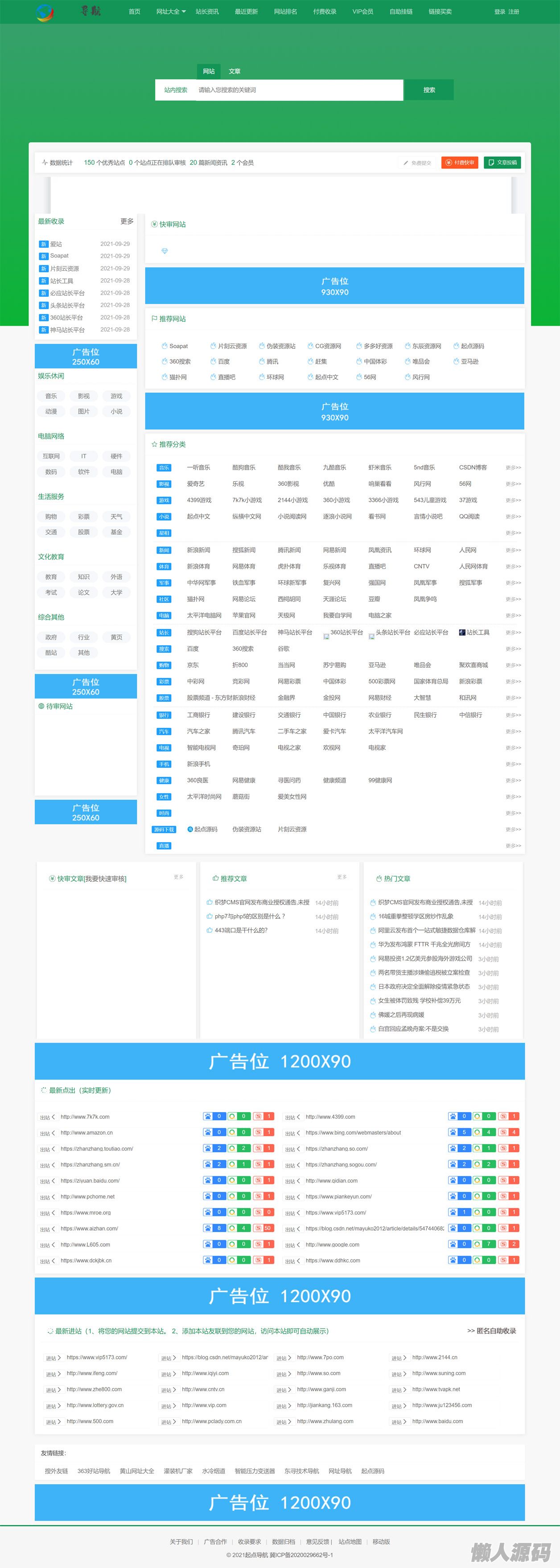Click 更多 in the 快审文章 panel
560x1568 pixels.
click(x=178, y=877)
